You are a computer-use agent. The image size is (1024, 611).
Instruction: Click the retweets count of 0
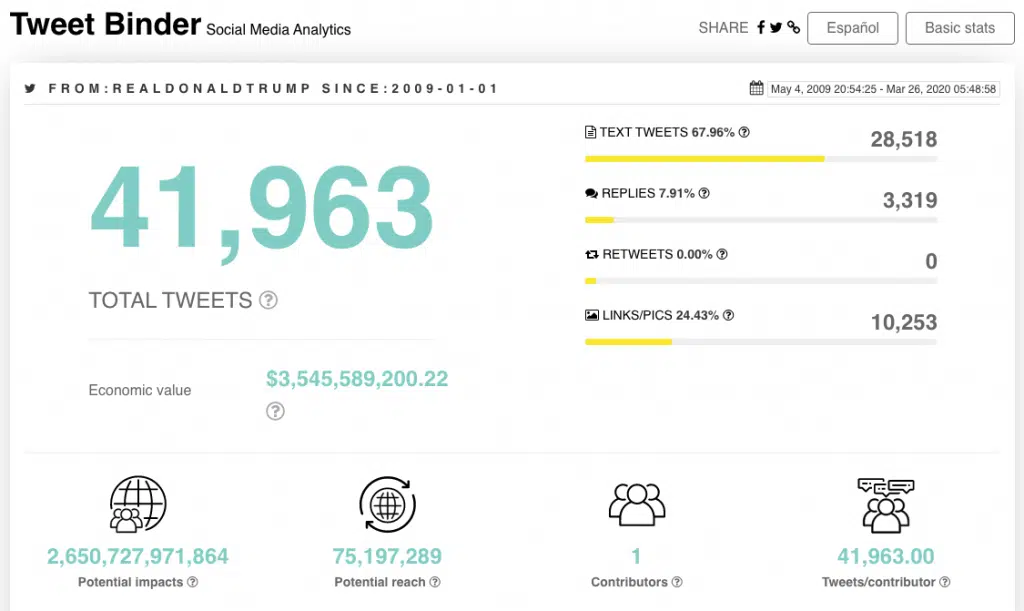point(931,261)
